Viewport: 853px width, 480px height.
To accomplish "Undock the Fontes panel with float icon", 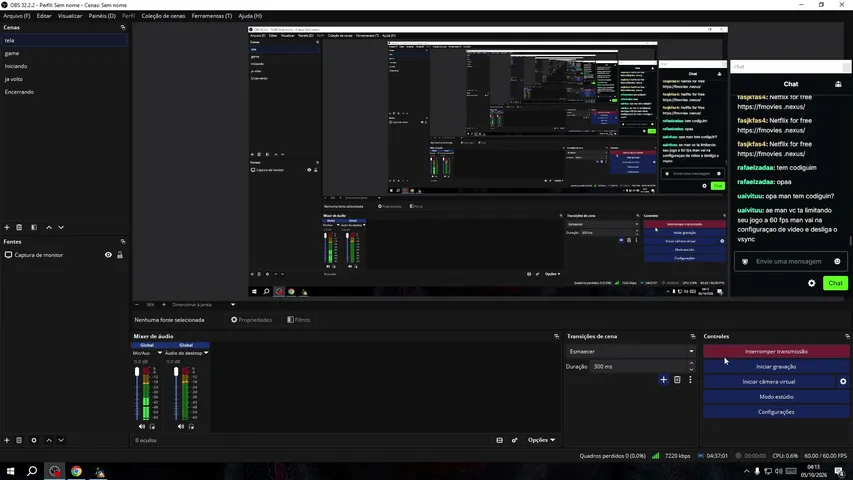I will click(123, 242).
